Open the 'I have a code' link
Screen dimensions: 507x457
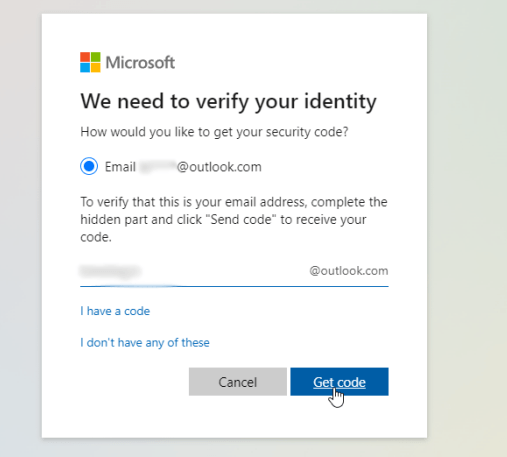point(115,311)
